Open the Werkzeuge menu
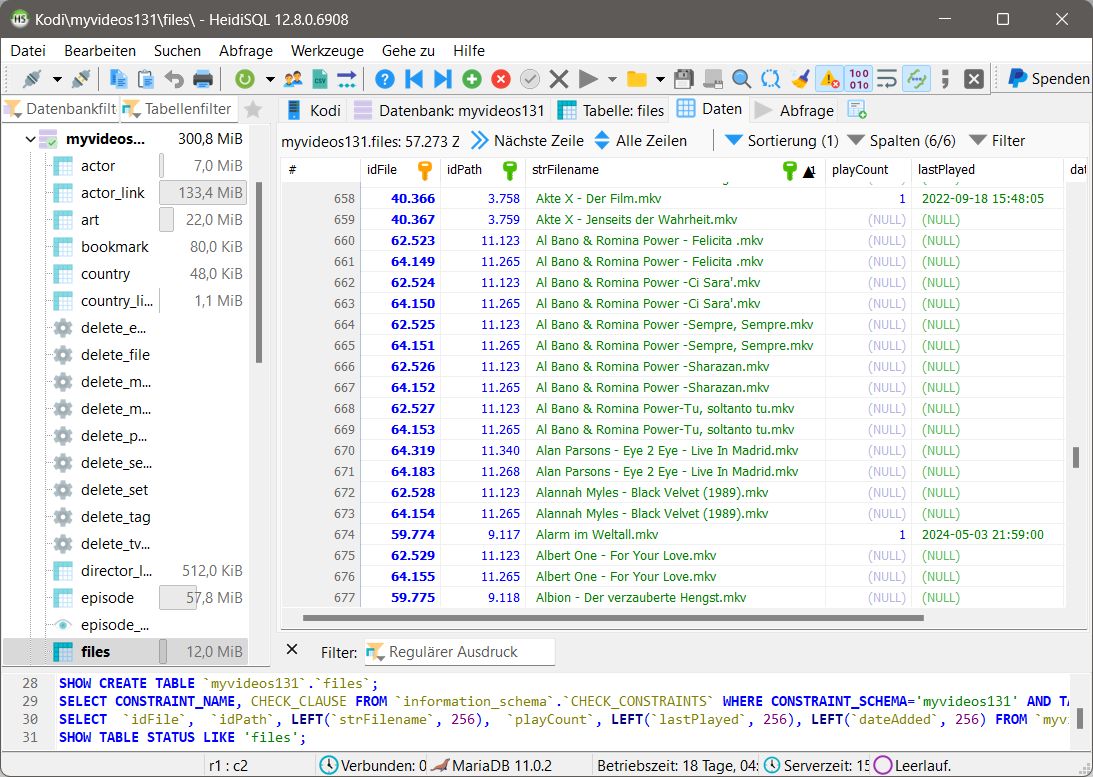The width and height of the screenshot is (1093, 777). 327,51
